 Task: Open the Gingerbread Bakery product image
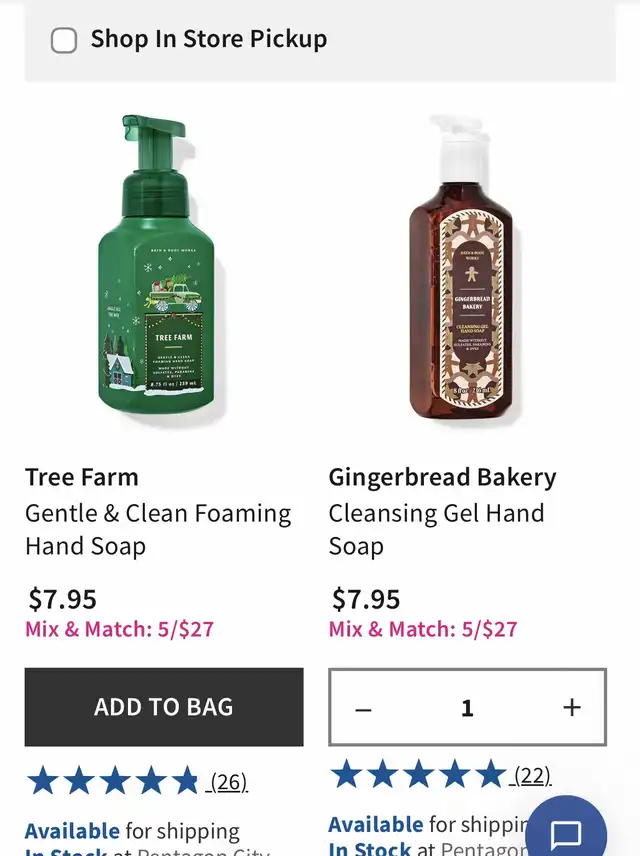[462, 268]
